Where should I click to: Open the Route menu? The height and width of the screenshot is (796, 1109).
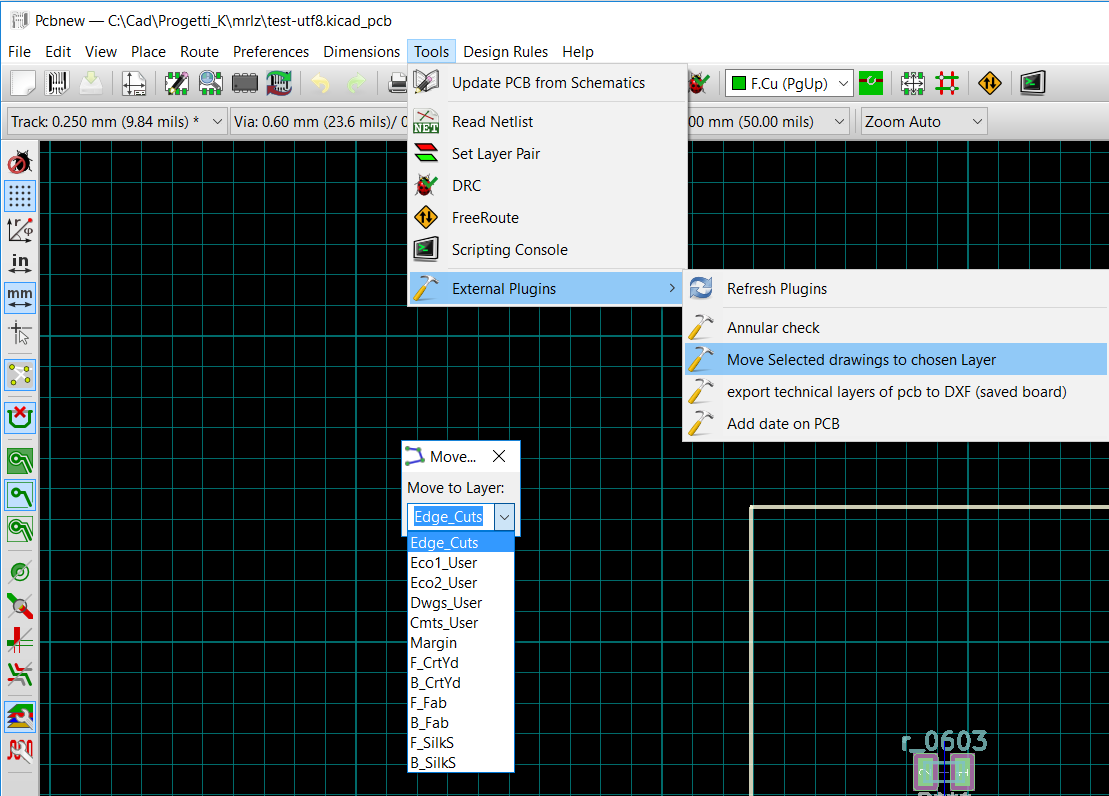[199, 51]
